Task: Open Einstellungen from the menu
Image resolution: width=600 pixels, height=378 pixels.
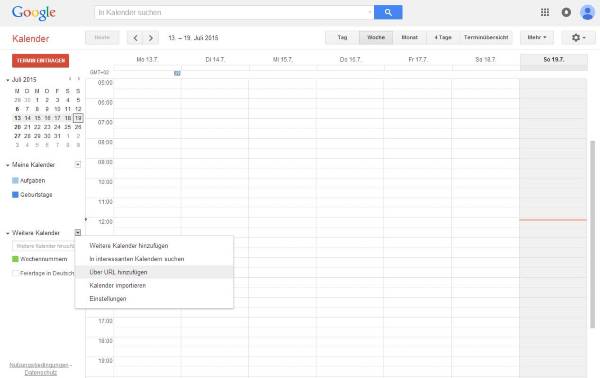Action: (x=154, y=298)
